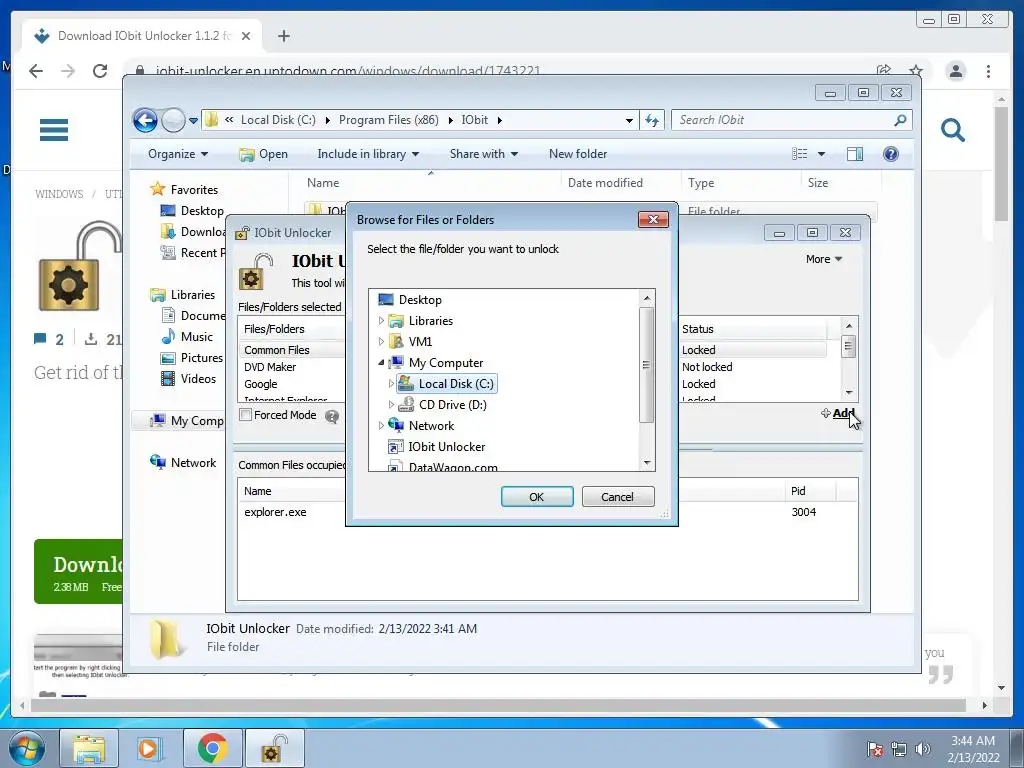The width and height of the screenshot is (1024, 768).
Task: Click the change view icon in Explorer
Action: (x=799, y=154)
